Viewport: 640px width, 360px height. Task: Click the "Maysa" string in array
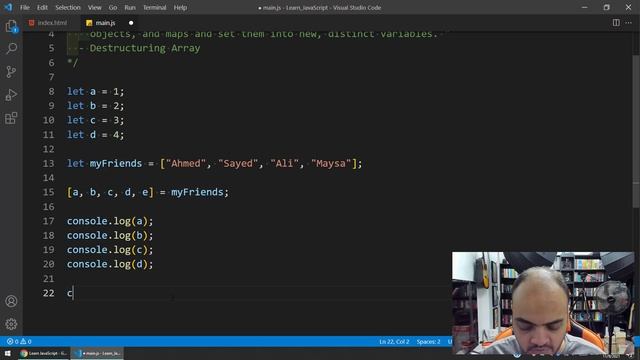tap(331, 163)
